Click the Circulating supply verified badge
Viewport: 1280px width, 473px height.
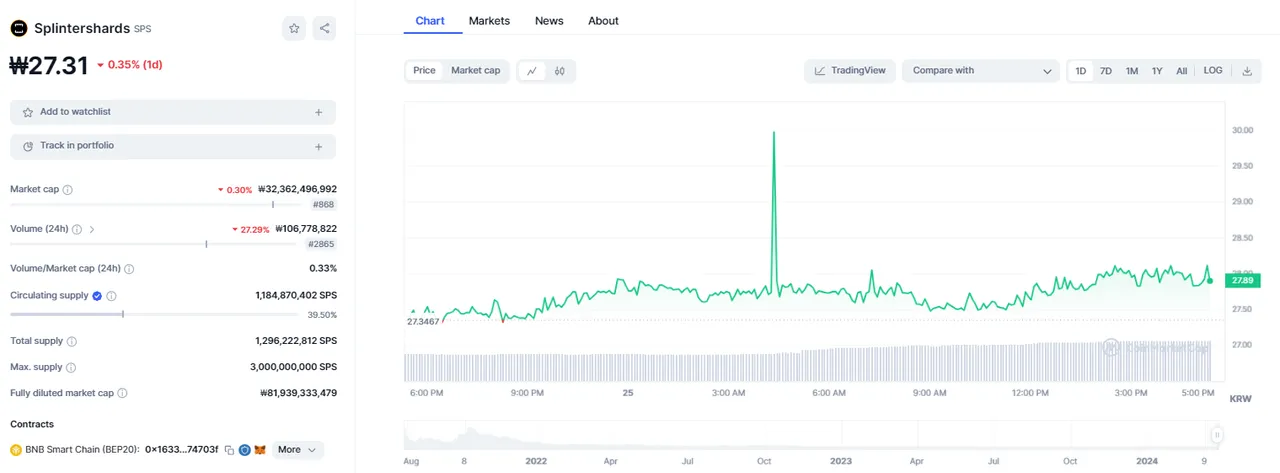pyautogui.click(x=97, y=296)
